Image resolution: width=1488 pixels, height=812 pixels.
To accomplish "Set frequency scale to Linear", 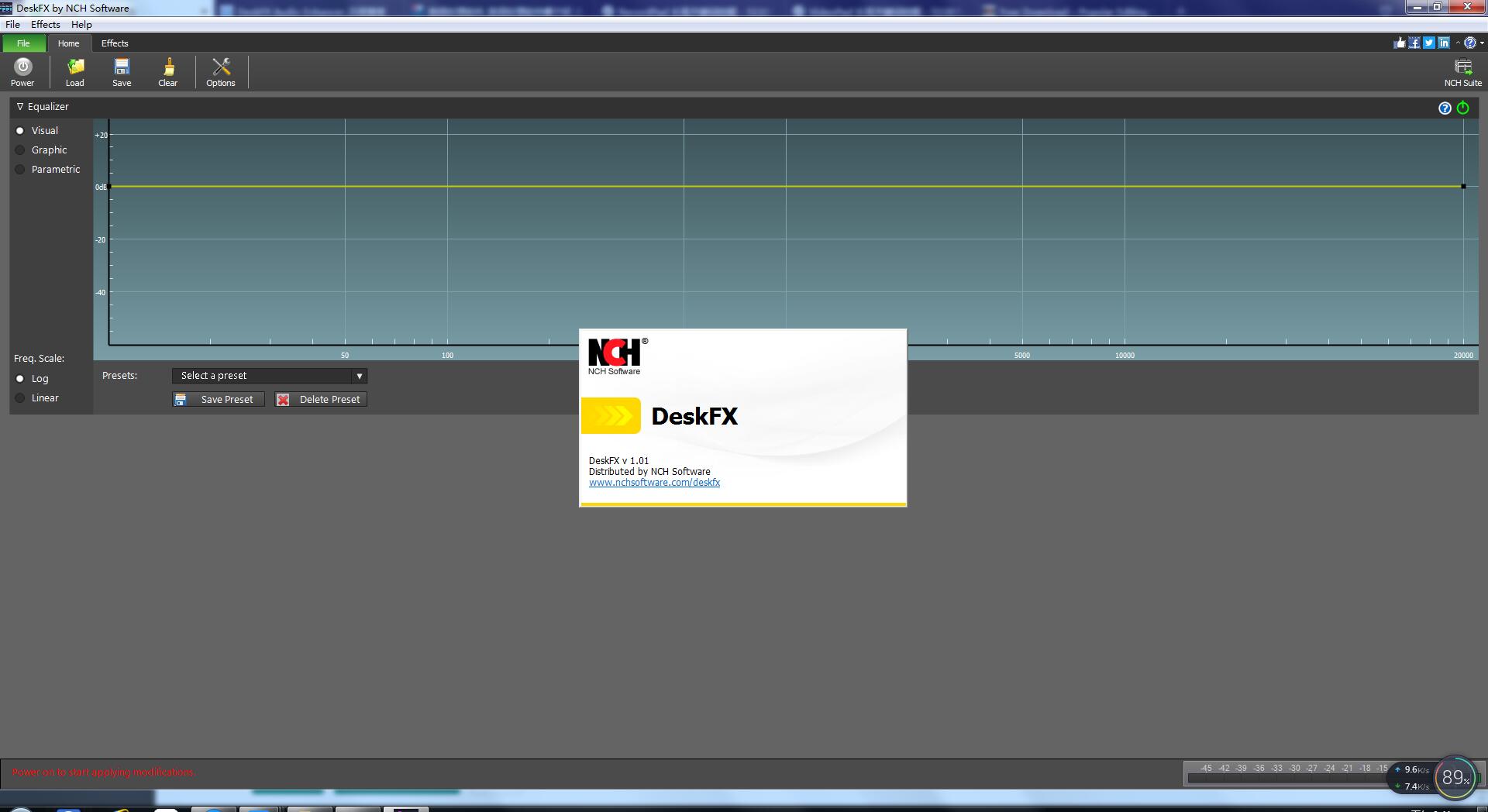I will [21, 397].
